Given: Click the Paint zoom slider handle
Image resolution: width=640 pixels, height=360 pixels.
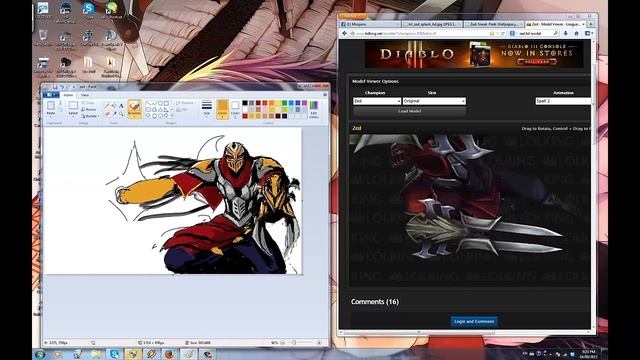Looking at the screenshot, I should tap(294, 342).
